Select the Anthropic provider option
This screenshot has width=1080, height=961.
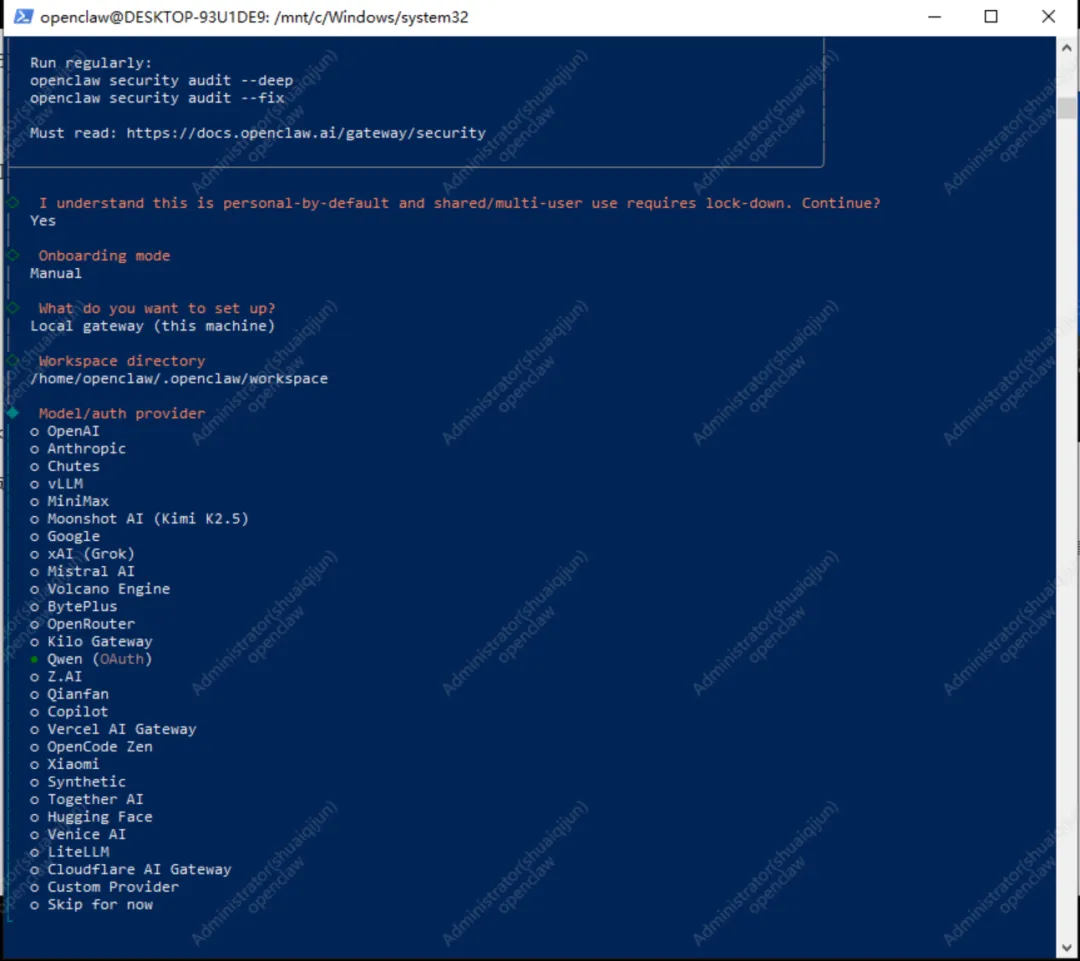79,448
